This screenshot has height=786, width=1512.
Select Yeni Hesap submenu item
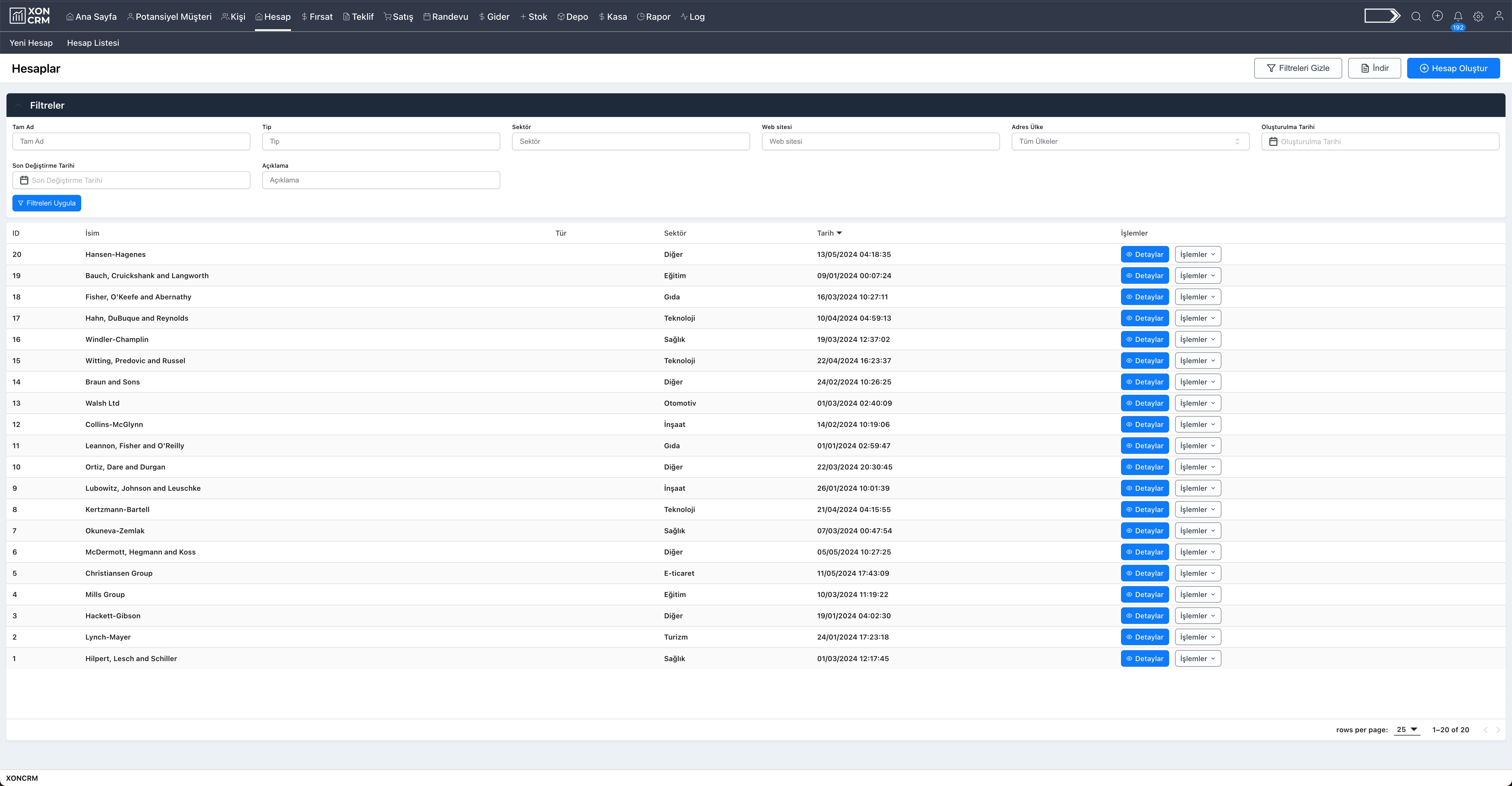[x=31, y=43]
